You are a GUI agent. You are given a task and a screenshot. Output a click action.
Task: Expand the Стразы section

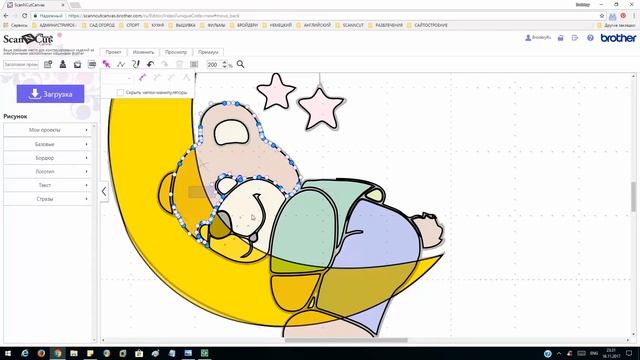click(47, 199)
